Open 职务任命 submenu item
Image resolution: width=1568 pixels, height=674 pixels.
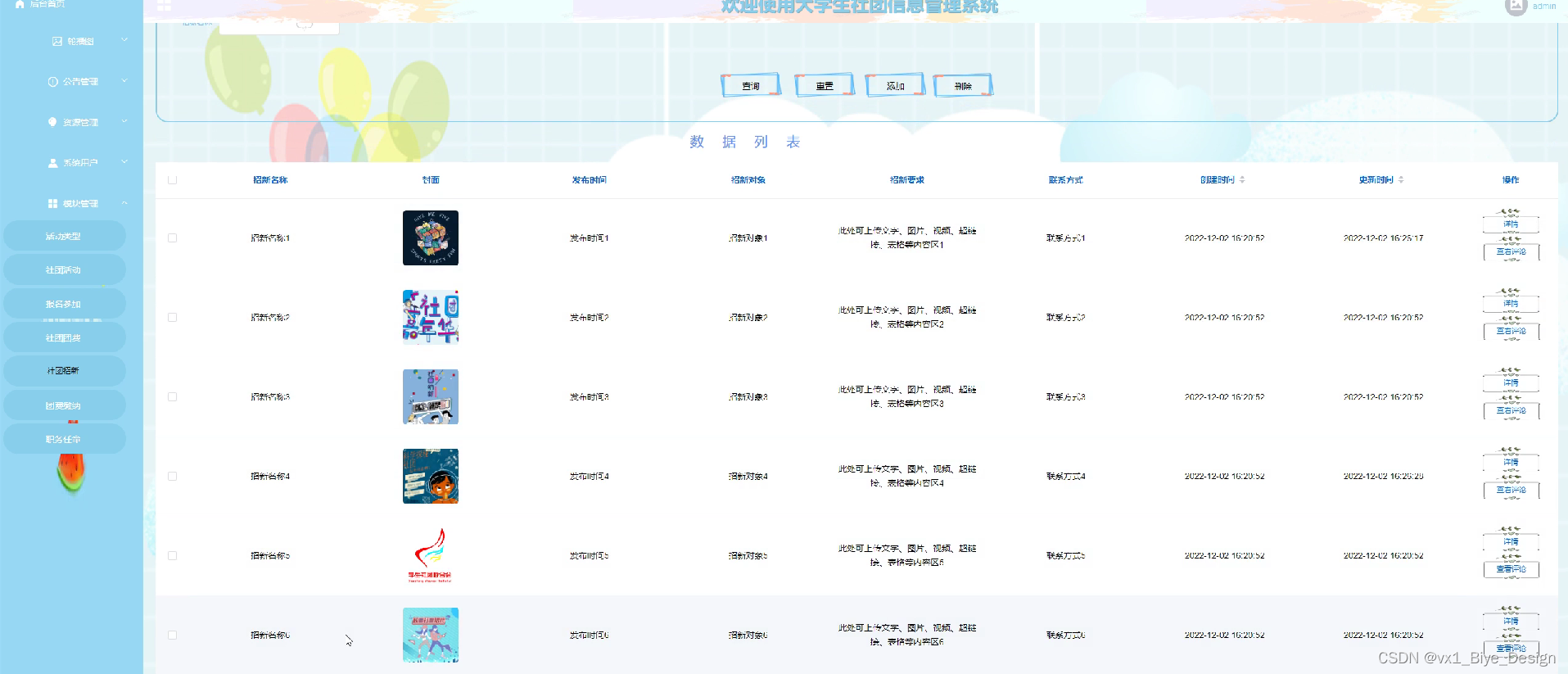pos(64,440)
